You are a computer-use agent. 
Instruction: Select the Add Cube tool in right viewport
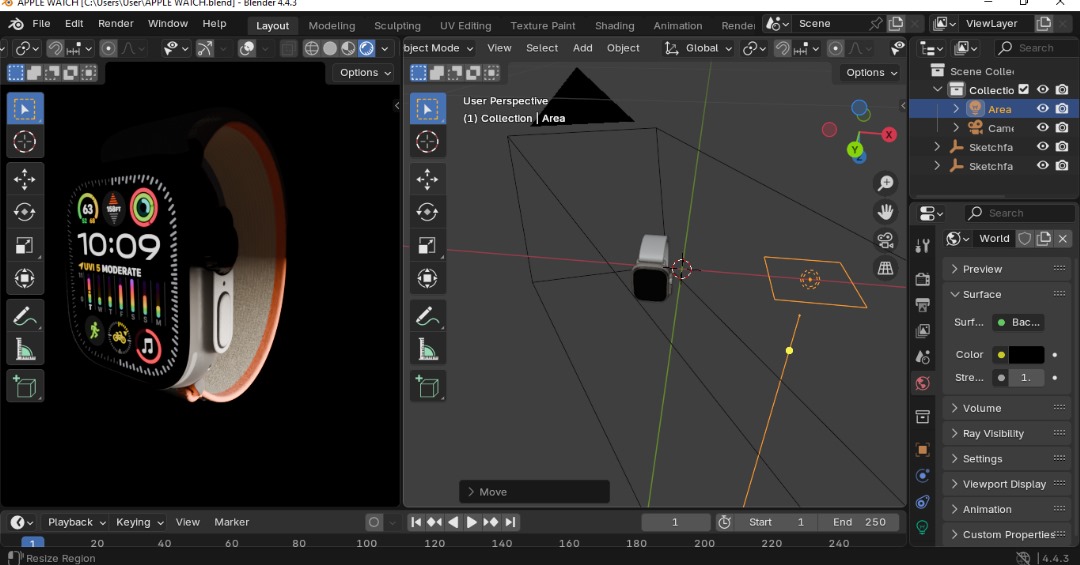[x=427, y=387]
